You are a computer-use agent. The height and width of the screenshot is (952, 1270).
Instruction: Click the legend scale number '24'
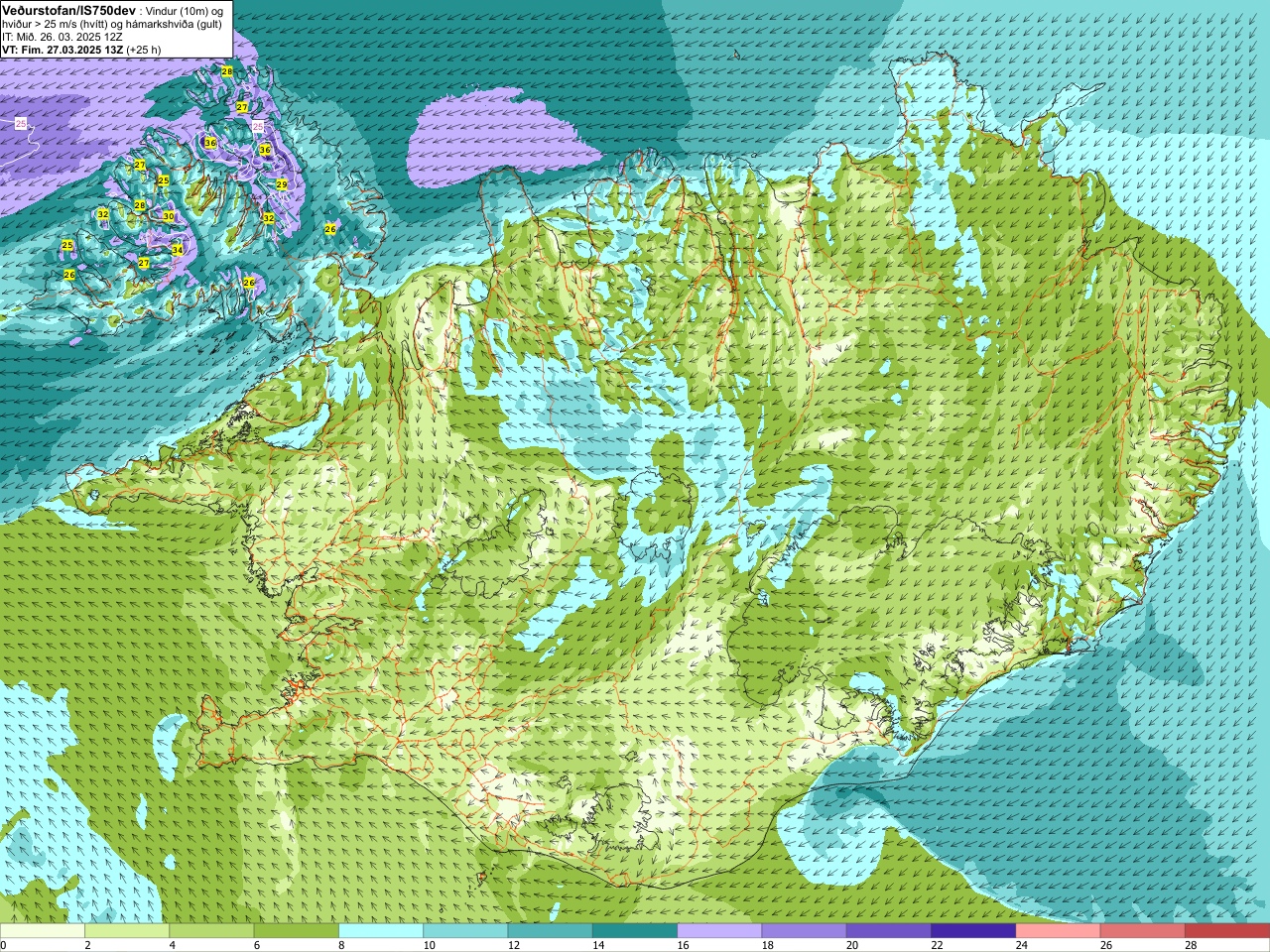coord(1022,945)
